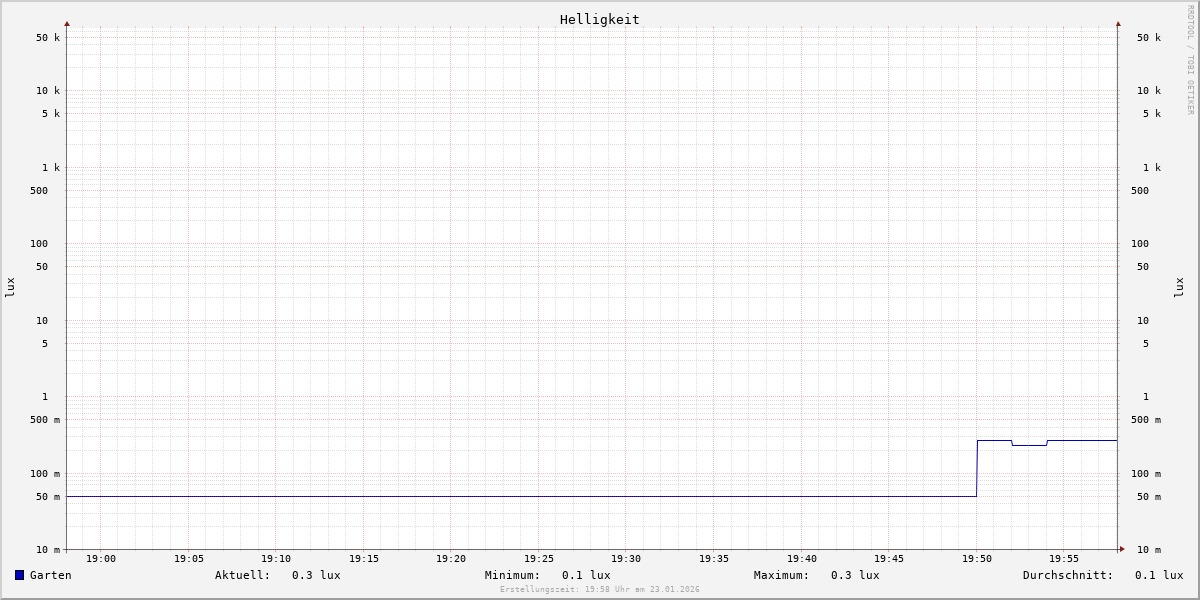
Task: Click the Maximum: label
Action: (782, 575)
